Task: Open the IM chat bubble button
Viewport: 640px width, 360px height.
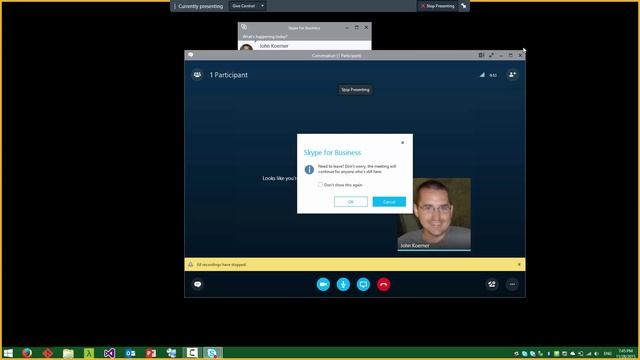Action: point(198,284)
